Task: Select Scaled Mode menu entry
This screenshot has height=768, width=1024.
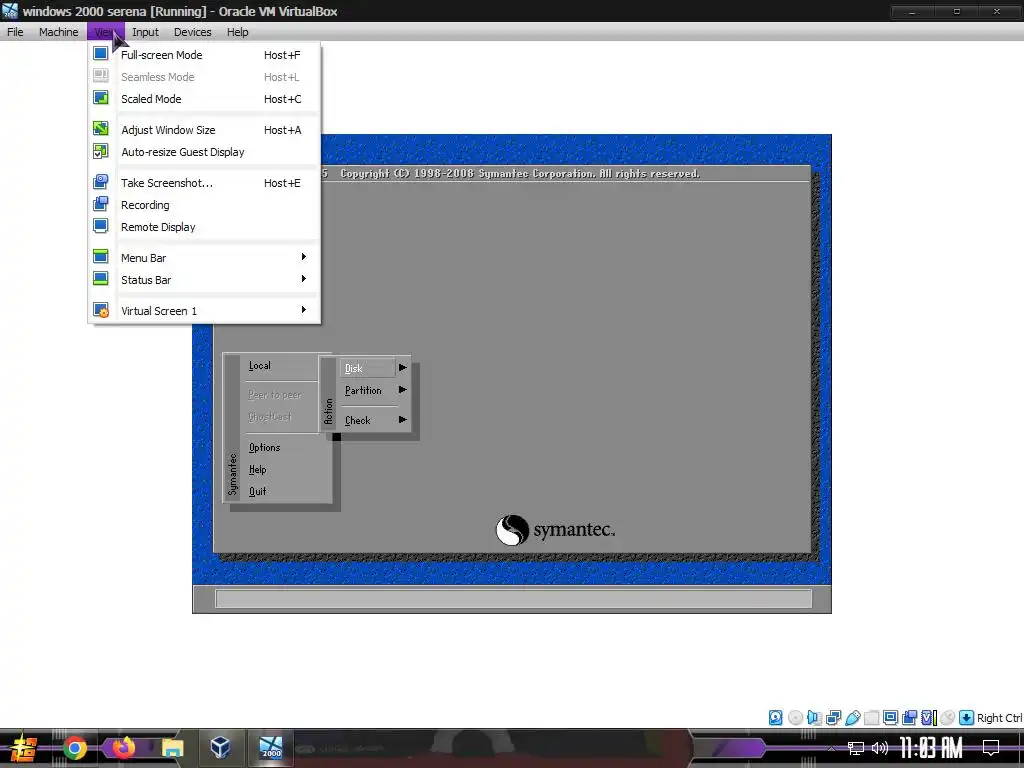Action: [x=204, y=99]
